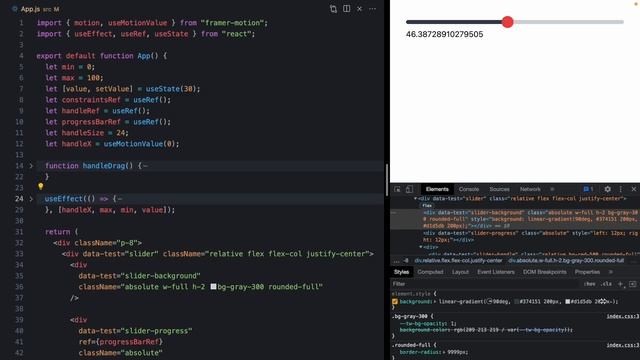Select the slider-background element row

(515, 219)
